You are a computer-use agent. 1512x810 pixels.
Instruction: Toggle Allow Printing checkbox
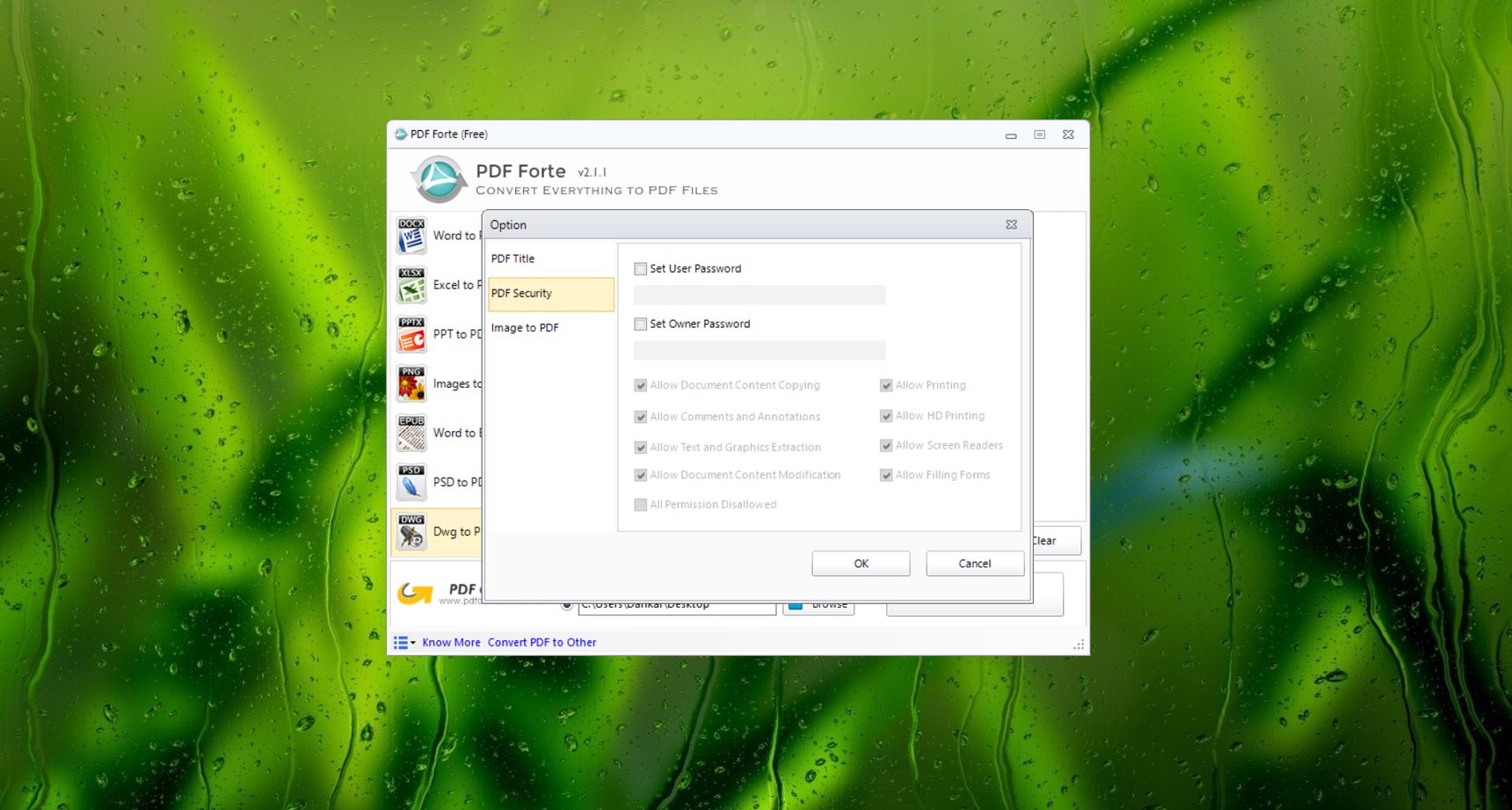(x=886, y=385)
